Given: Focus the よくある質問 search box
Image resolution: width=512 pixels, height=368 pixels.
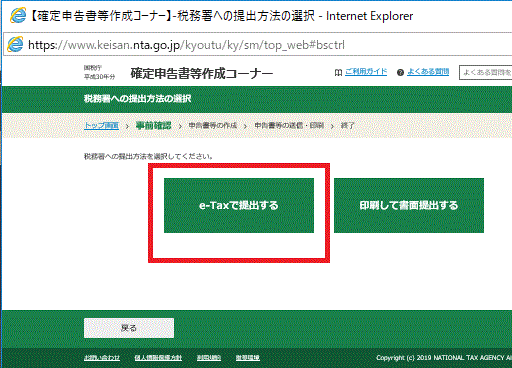Looking at the screenshot, I should tap(485, 72).
